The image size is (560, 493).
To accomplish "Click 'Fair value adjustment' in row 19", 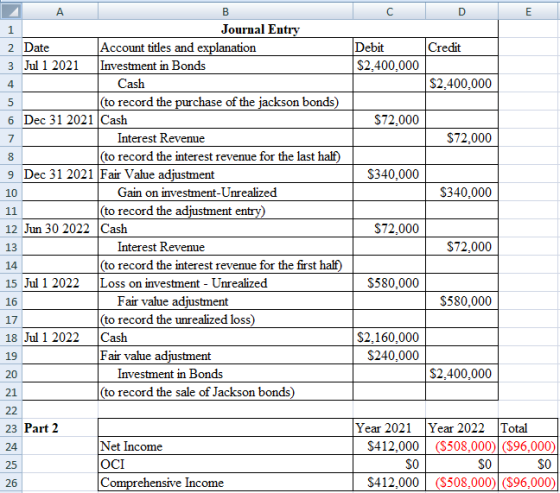I will 225,355.
